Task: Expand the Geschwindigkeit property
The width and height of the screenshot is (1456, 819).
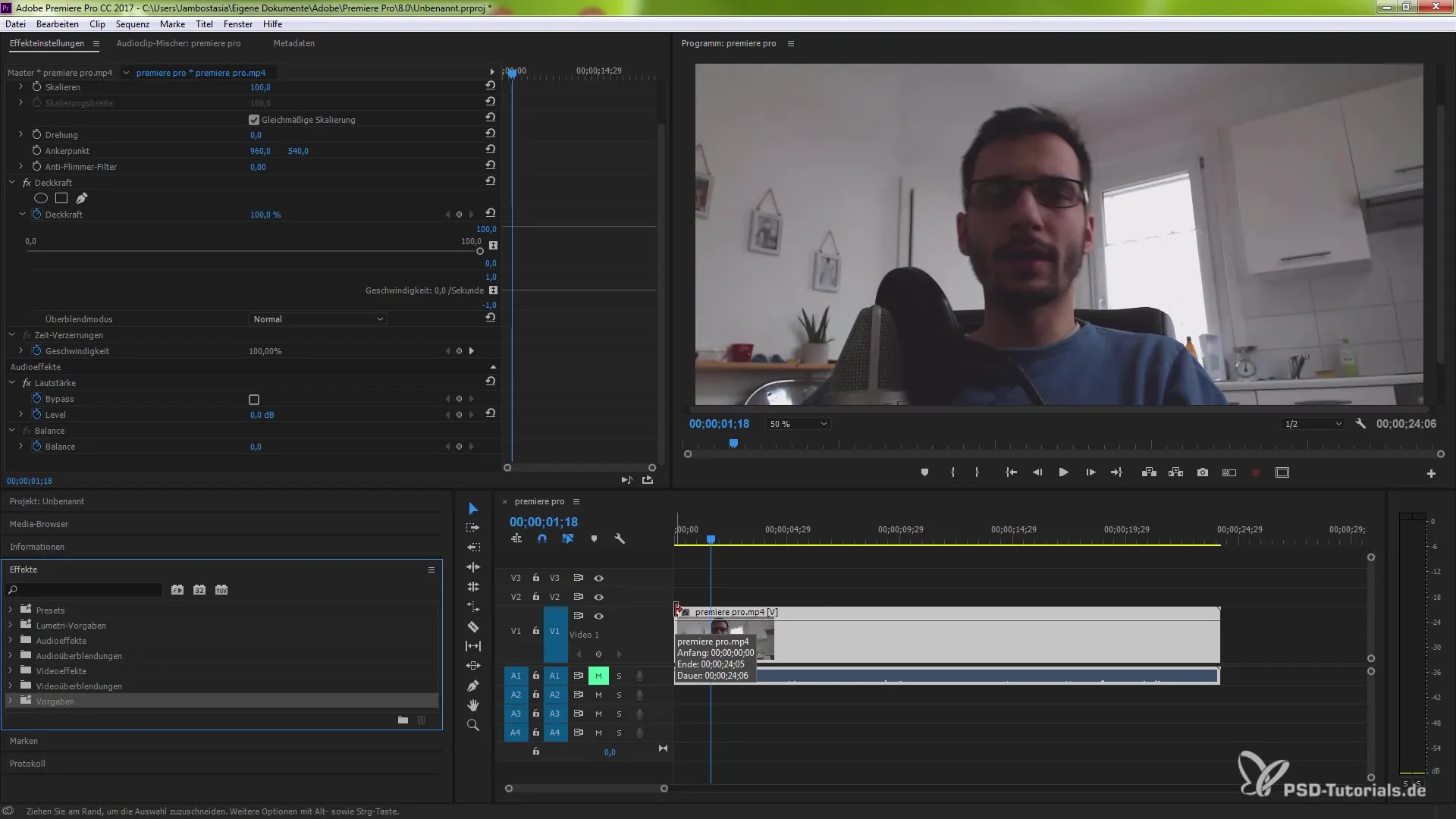Action: click(21, 351)
